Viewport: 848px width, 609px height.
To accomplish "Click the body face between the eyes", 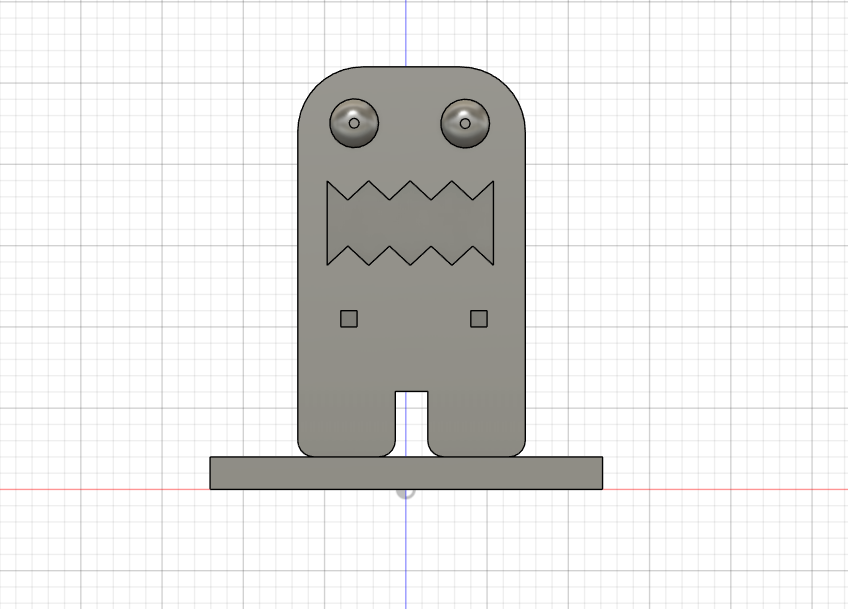I will (x=410, y=124).
